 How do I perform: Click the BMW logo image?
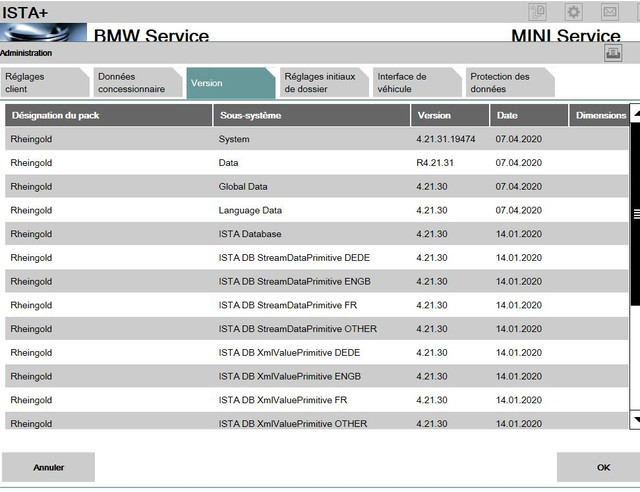[x=43, y=32]
